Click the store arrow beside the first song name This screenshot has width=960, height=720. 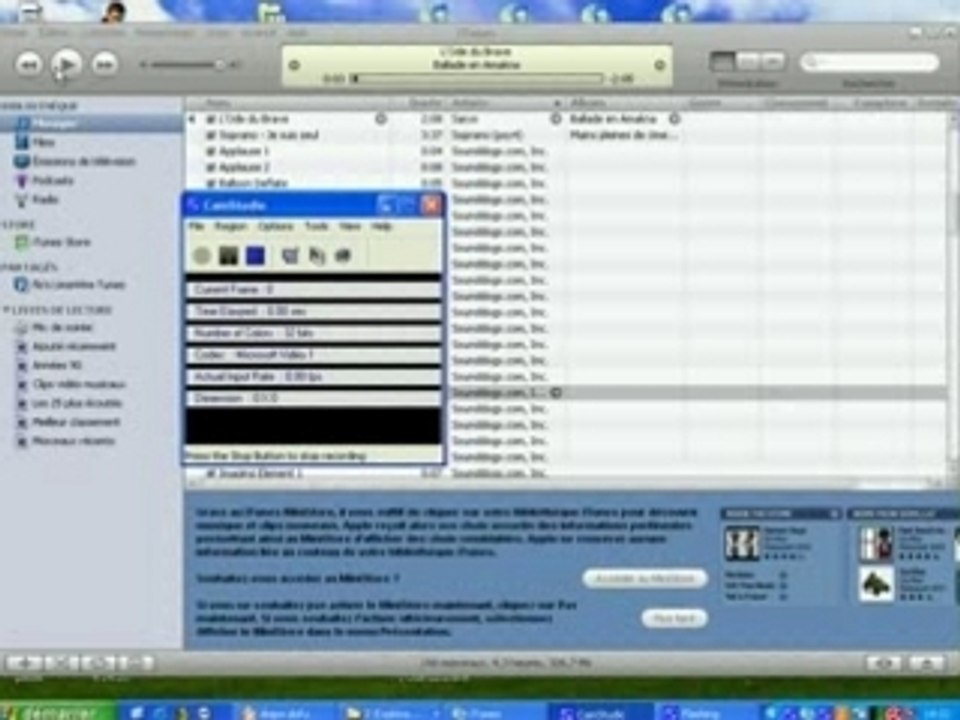(x=381, y=119)
